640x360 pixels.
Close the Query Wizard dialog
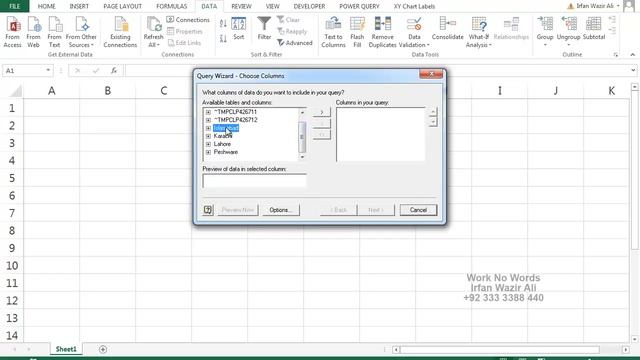tap(431, 74)
